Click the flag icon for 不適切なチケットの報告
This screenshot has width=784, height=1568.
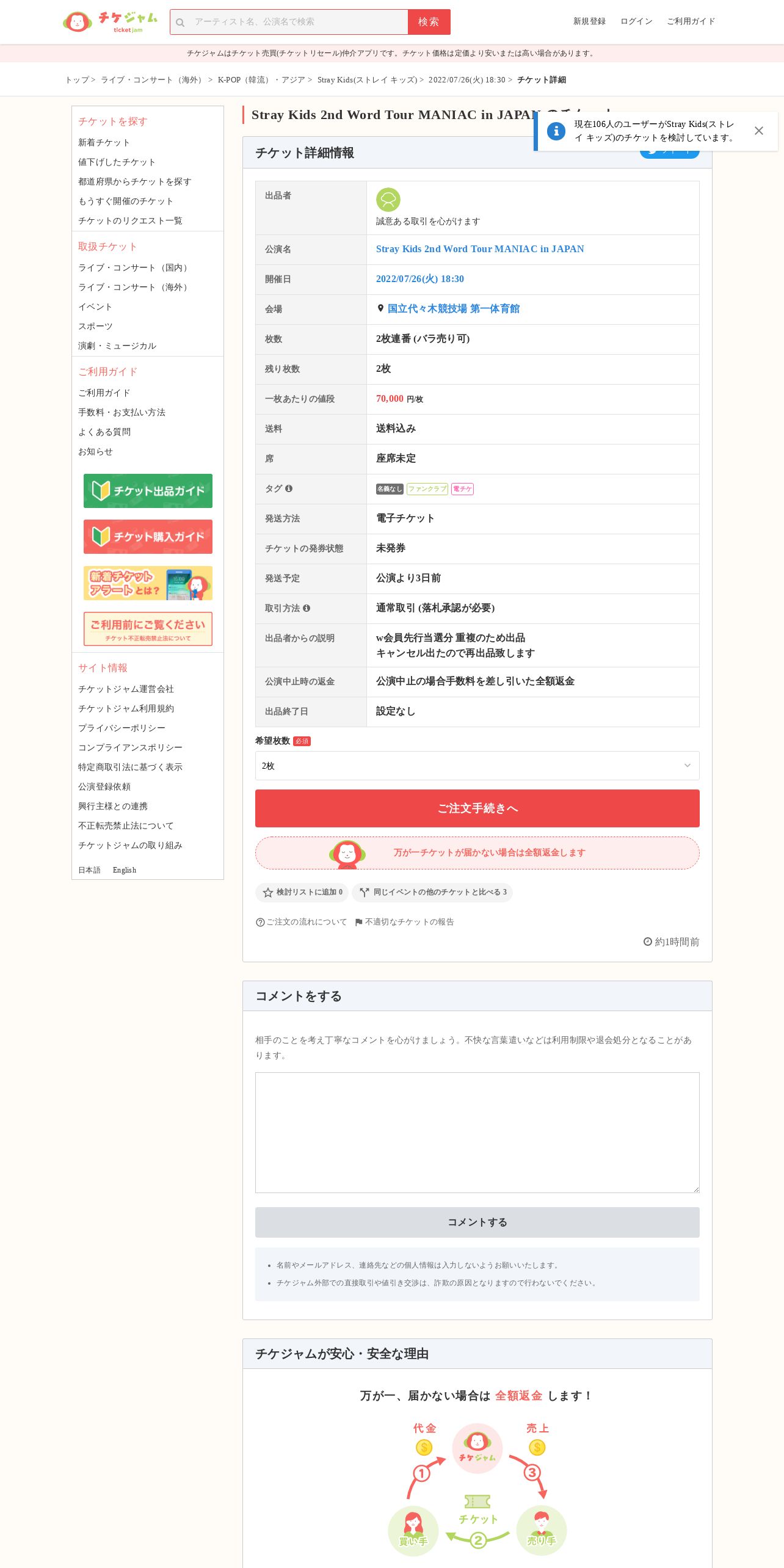point(358,922)
